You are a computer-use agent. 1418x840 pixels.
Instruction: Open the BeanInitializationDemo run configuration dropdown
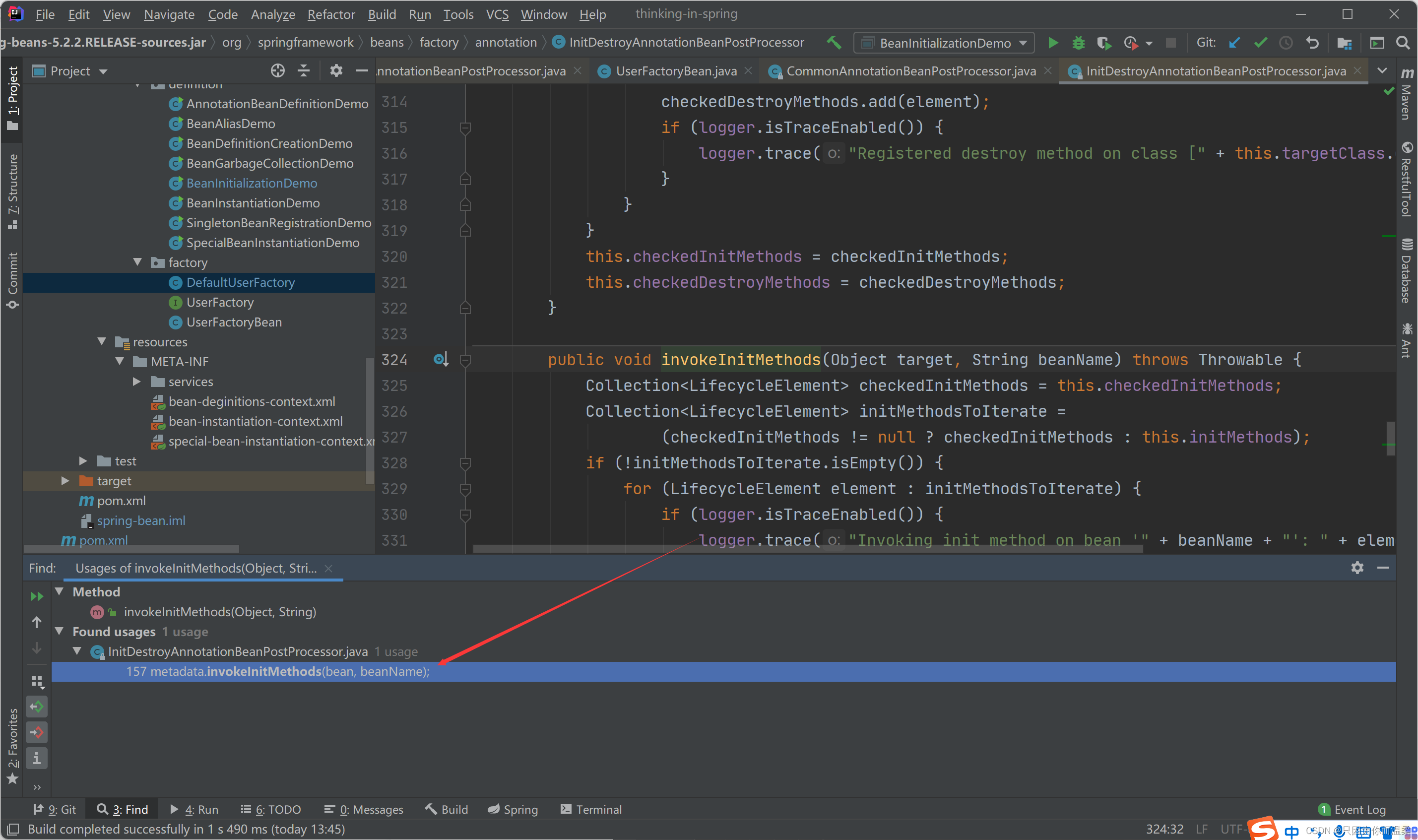click(x=944, y=43)
